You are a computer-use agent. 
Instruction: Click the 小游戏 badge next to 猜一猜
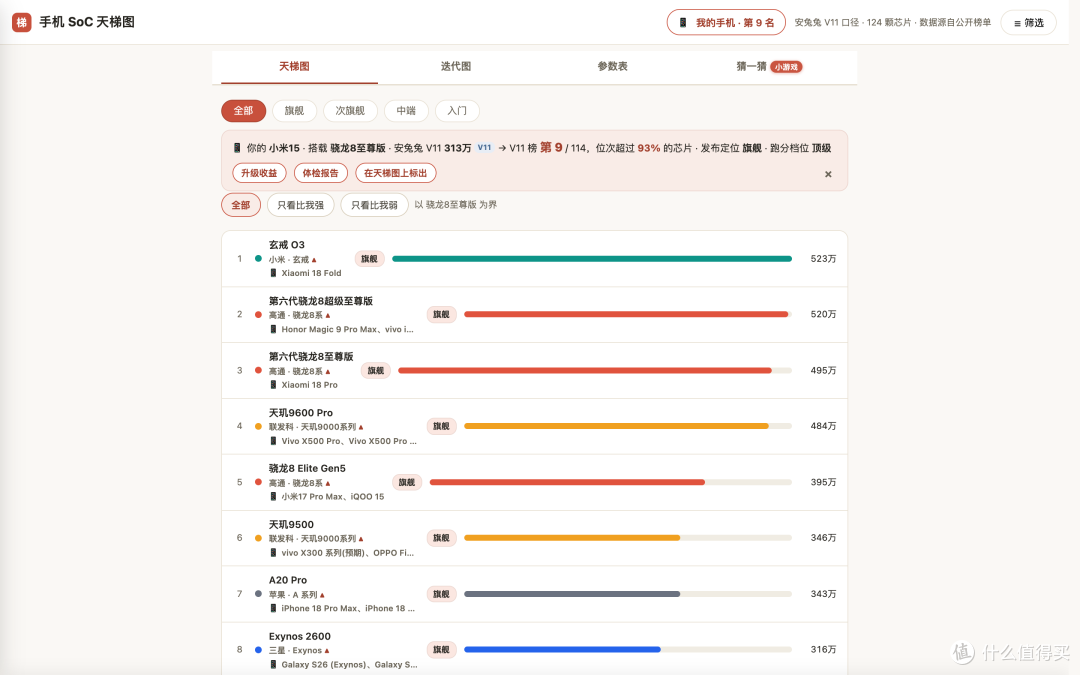(x=786, y=67)
